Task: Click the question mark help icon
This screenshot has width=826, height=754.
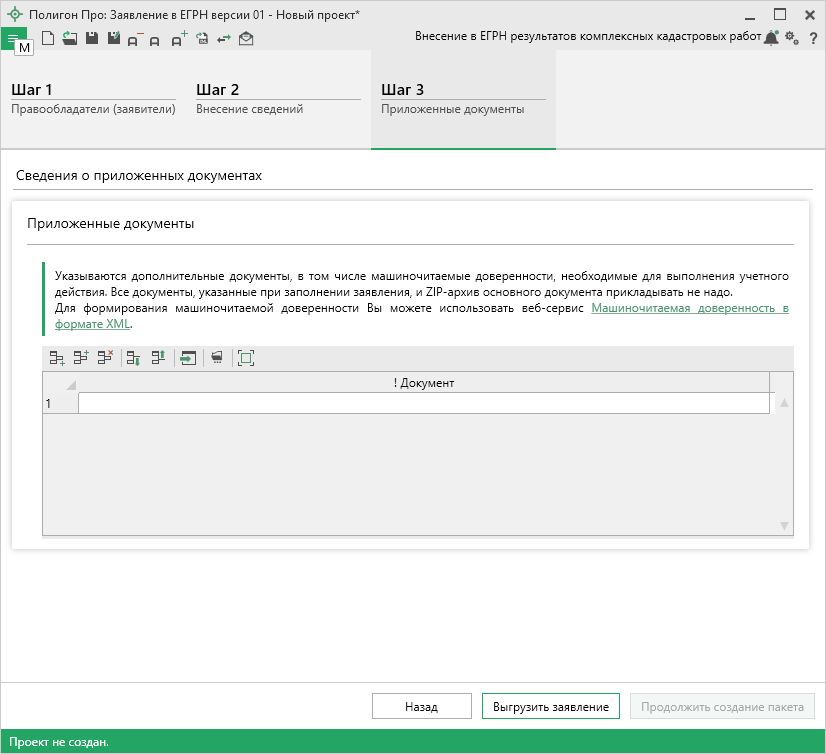Action: 814,37
